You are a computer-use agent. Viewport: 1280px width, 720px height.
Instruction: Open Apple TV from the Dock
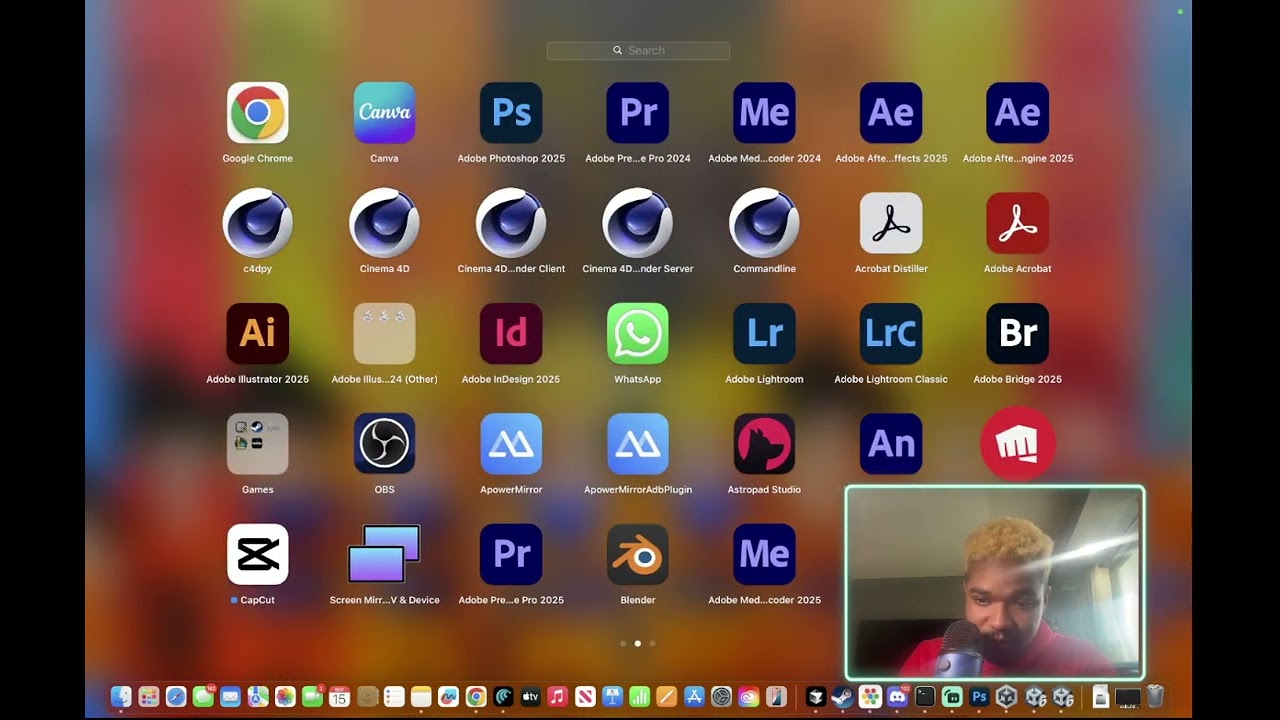click(x=530, y=696)
